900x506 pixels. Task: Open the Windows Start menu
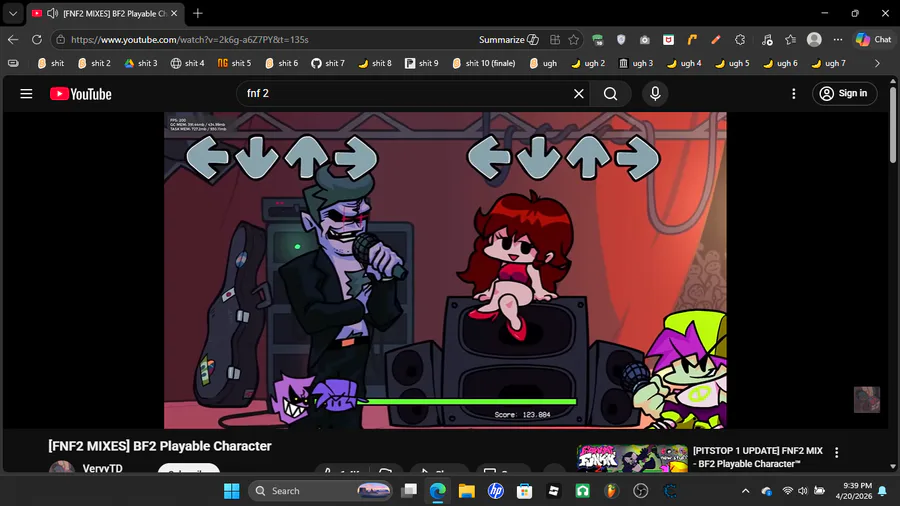point(231,491)
